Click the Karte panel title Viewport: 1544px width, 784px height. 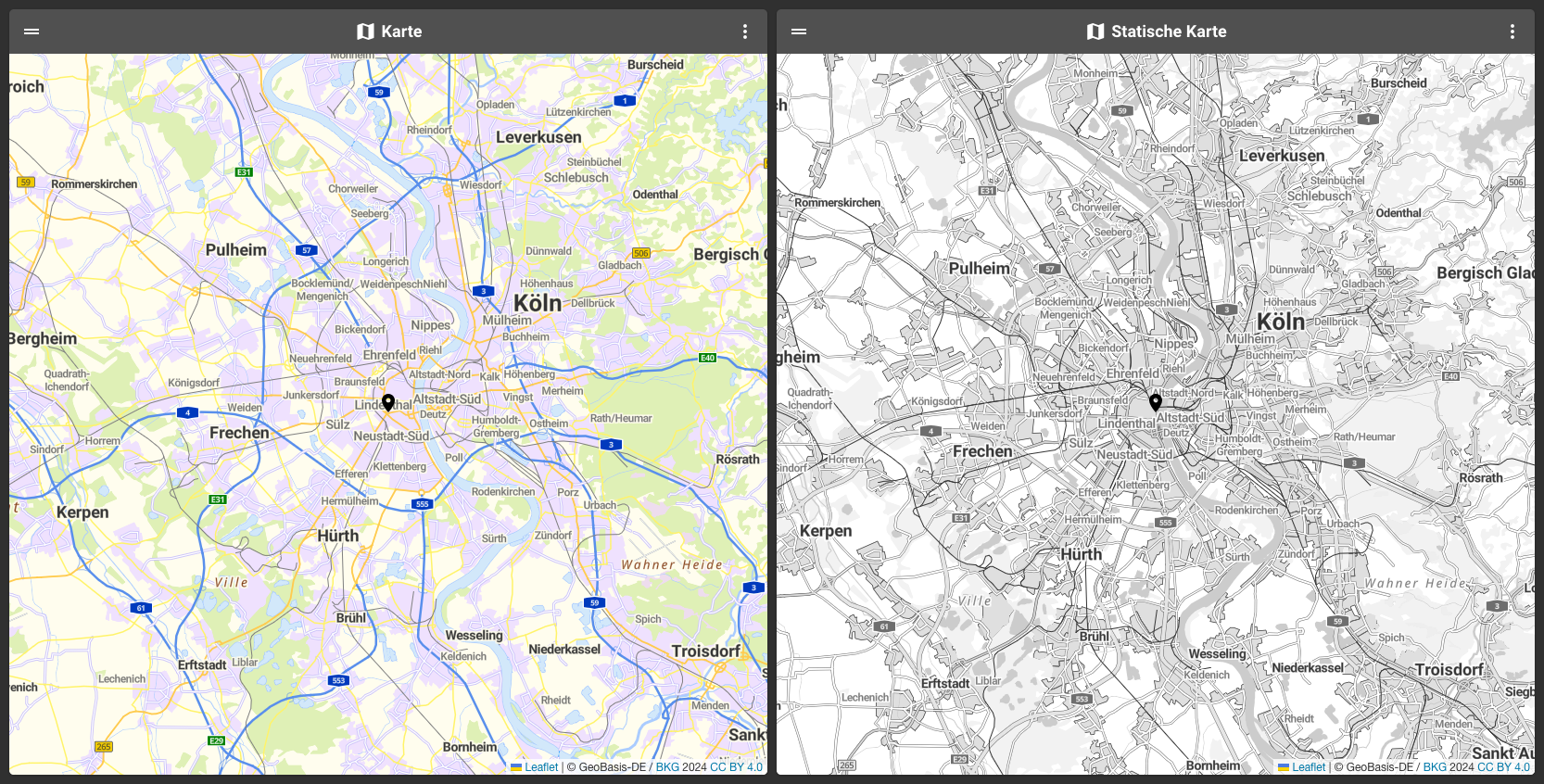(x=401, y=32)
